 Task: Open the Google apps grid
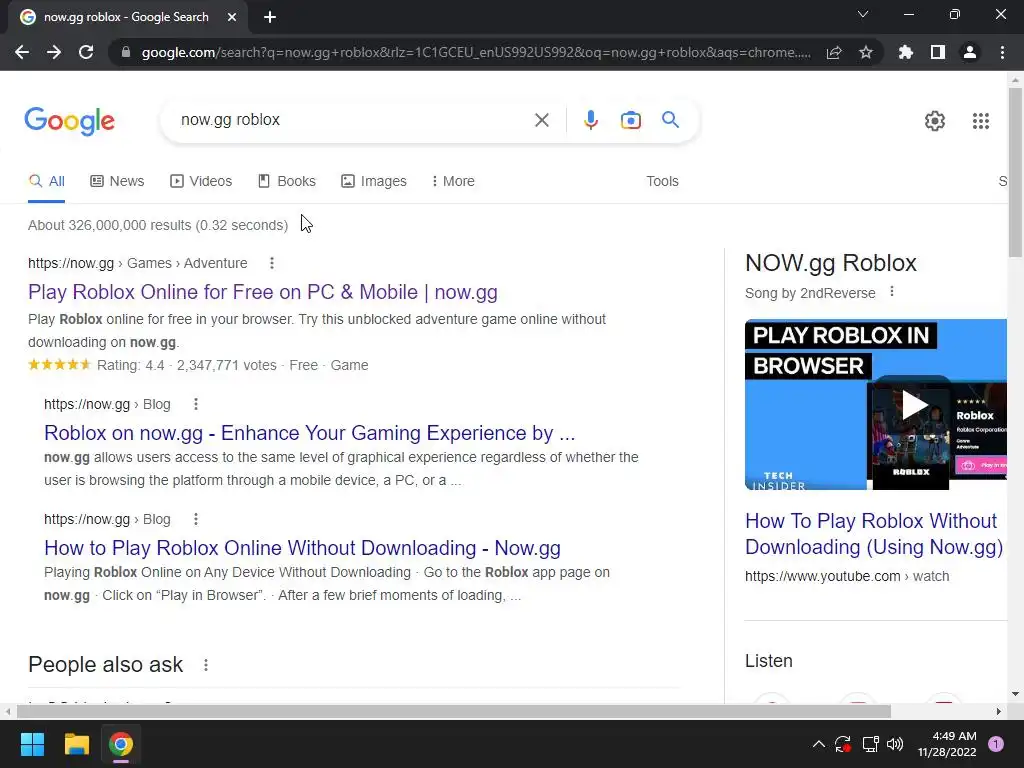(980, 121)
